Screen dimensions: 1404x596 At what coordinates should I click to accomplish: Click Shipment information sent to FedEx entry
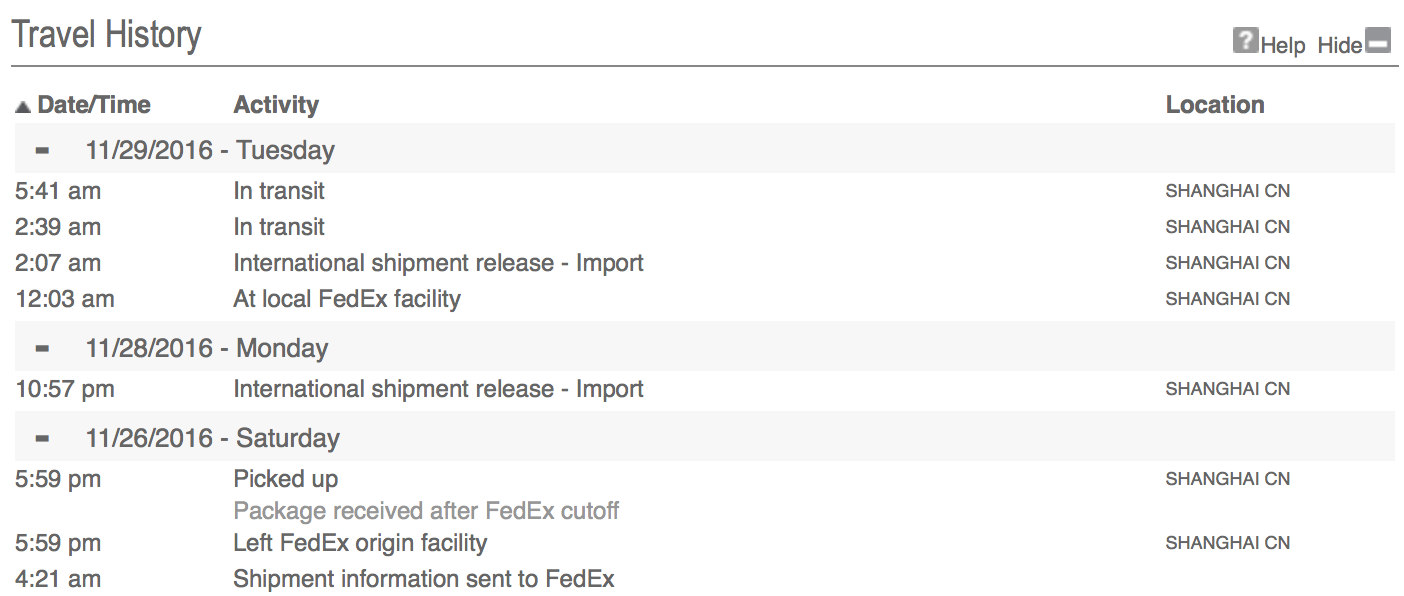703,579
